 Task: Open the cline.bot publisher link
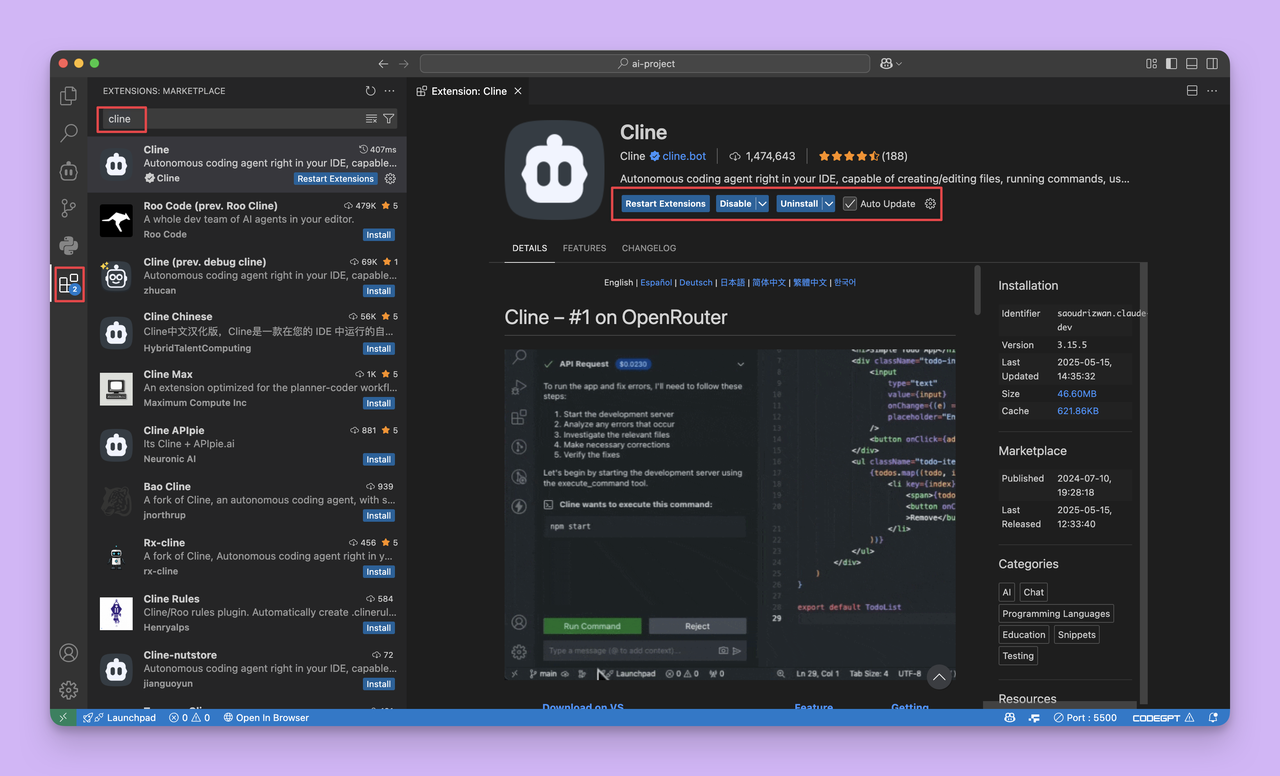684,156
